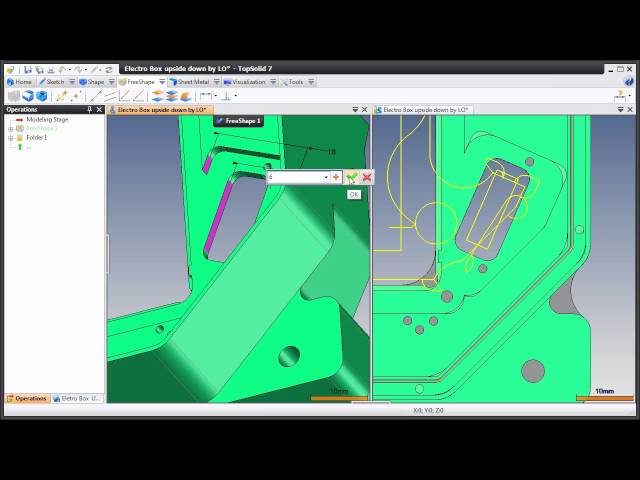Close the Operations panel
Image resolution: width=640 pixels, height=480 pixels.
[99, 110]
